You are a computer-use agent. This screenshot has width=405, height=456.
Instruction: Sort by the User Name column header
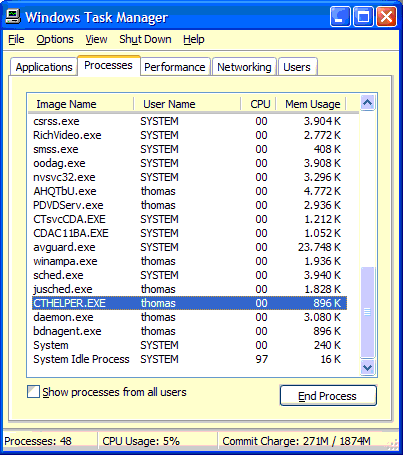pos(187,104)
